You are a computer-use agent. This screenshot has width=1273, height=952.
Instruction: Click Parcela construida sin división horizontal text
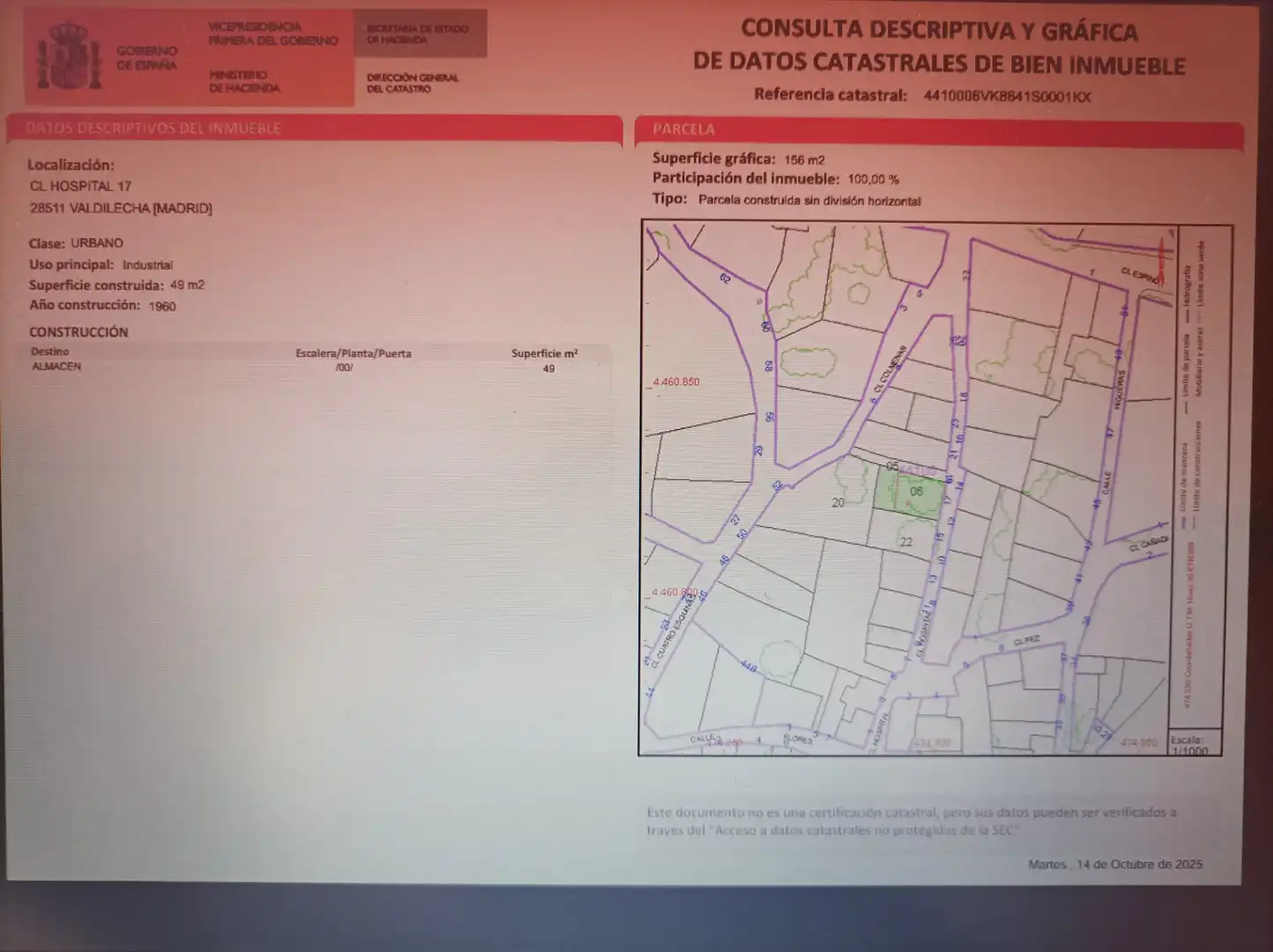(809, 201)
